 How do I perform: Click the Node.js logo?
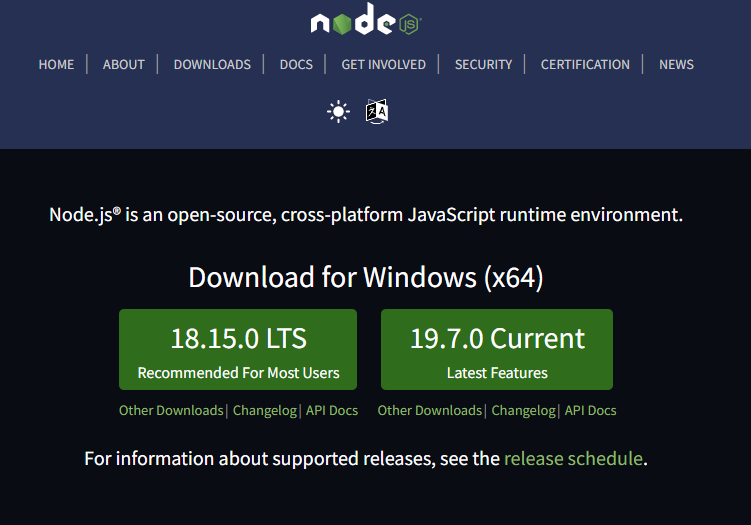(x=366, y=20)
